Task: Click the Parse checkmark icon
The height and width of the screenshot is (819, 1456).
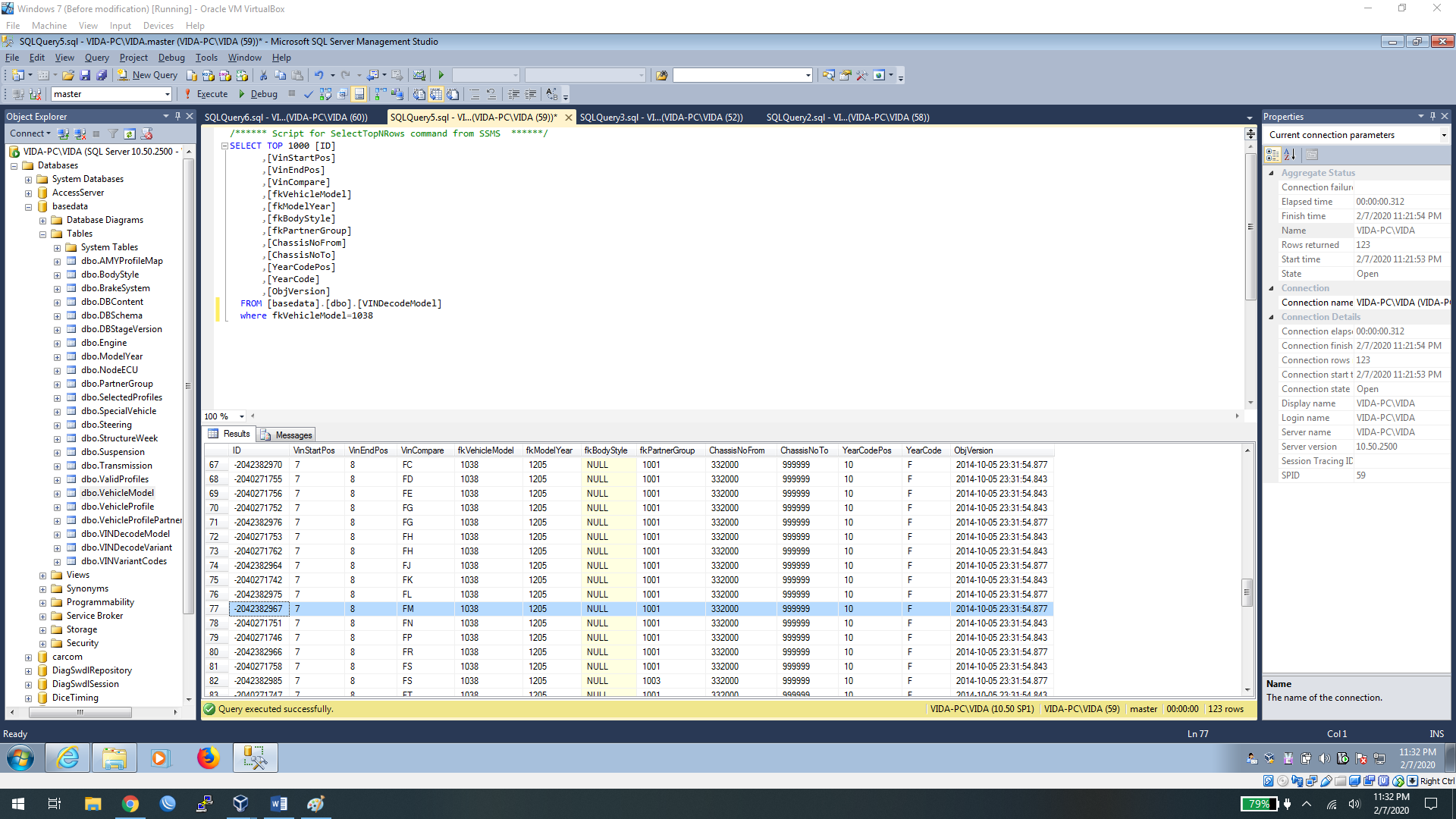Action: (308, 94)
